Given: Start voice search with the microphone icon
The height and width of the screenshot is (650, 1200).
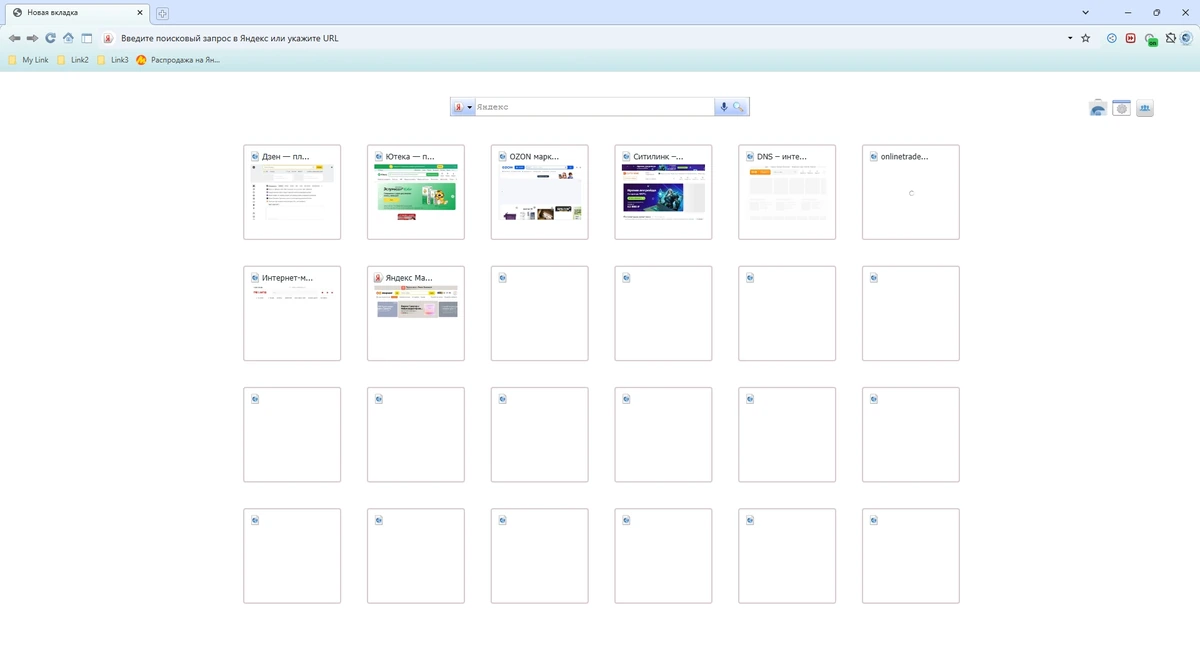Looking at the screenshot, I should (724, 107).
